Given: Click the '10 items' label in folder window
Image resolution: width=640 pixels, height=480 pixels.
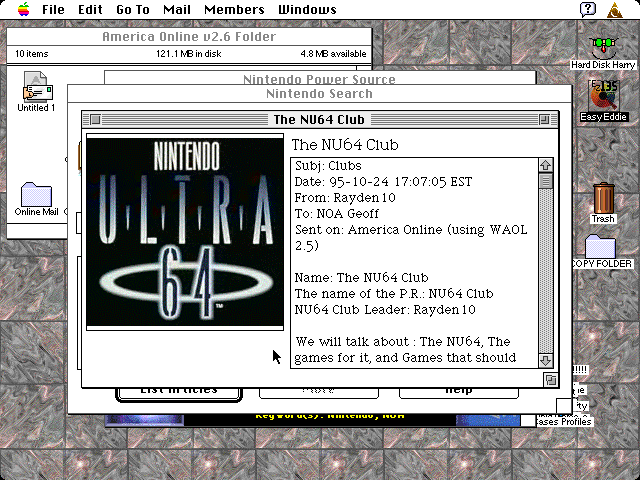Looking at the screenshot, I should coord(31,54).
